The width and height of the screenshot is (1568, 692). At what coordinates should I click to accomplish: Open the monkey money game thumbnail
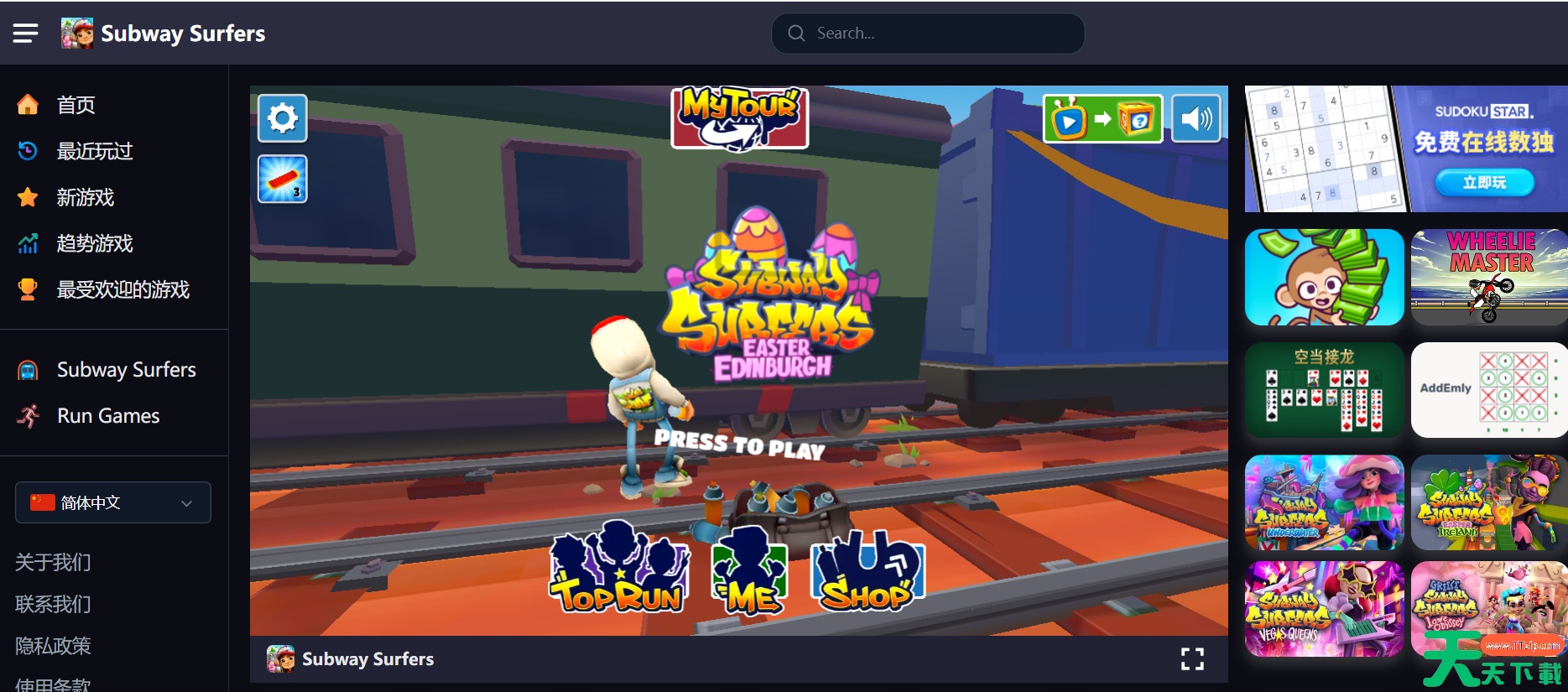click(x=1324, y=277)
